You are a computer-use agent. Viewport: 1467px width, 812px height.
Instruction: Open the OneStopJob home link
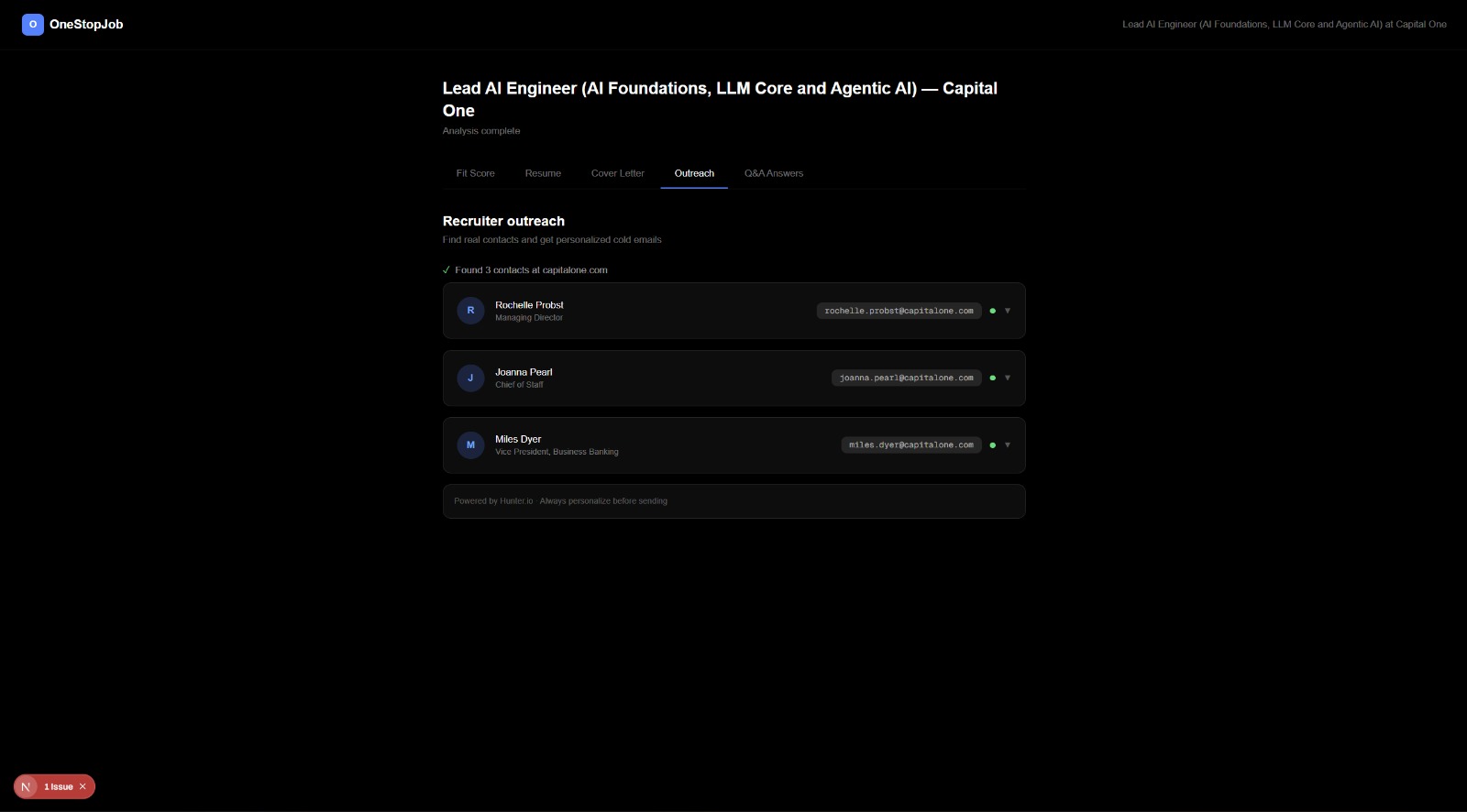tap(72, 25)
